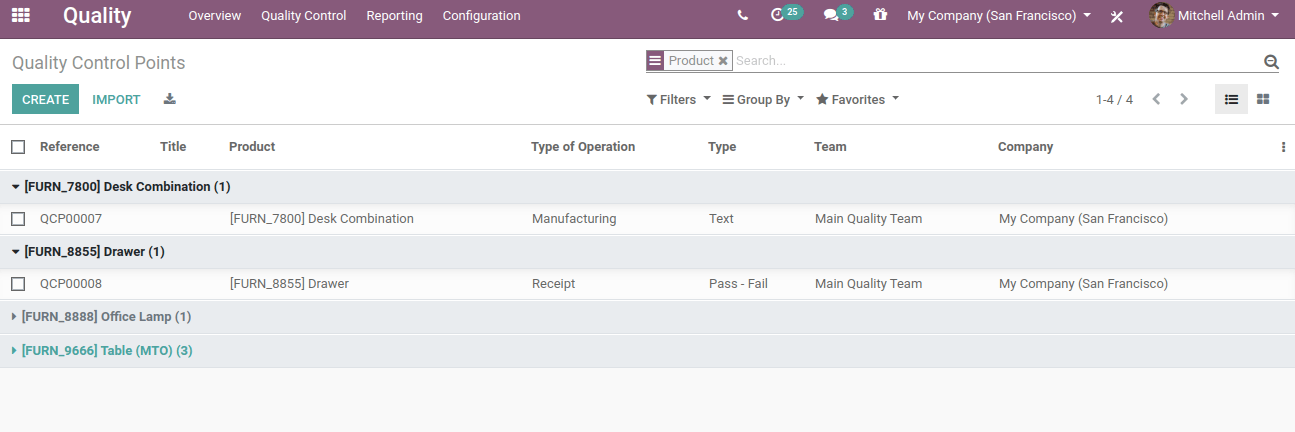
Task: Sort by the Product column header
Action: coord(252,147)
